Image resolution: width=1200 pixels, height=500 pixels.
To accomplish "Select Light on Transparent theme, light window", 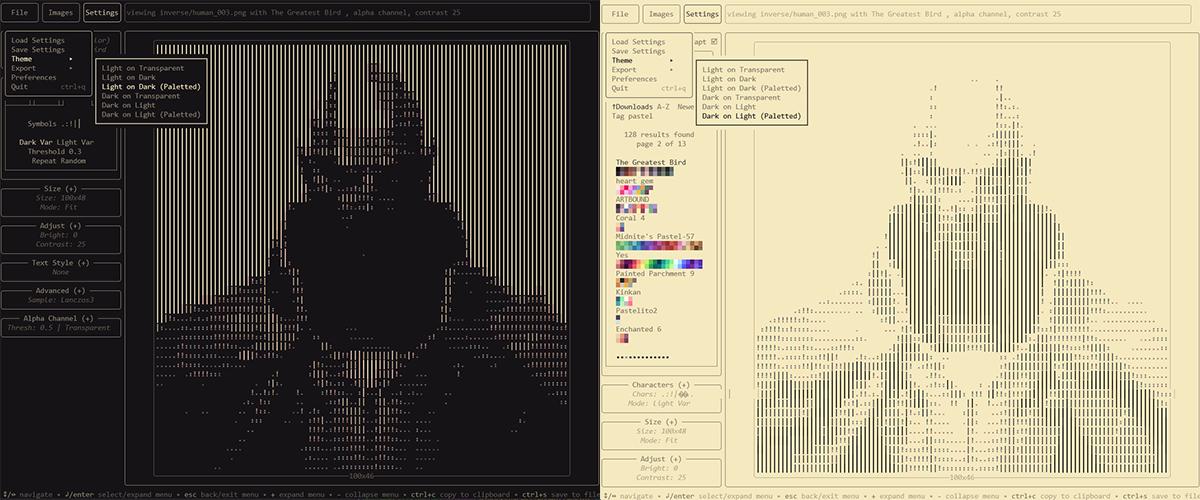I will click(x=744, y=70).
